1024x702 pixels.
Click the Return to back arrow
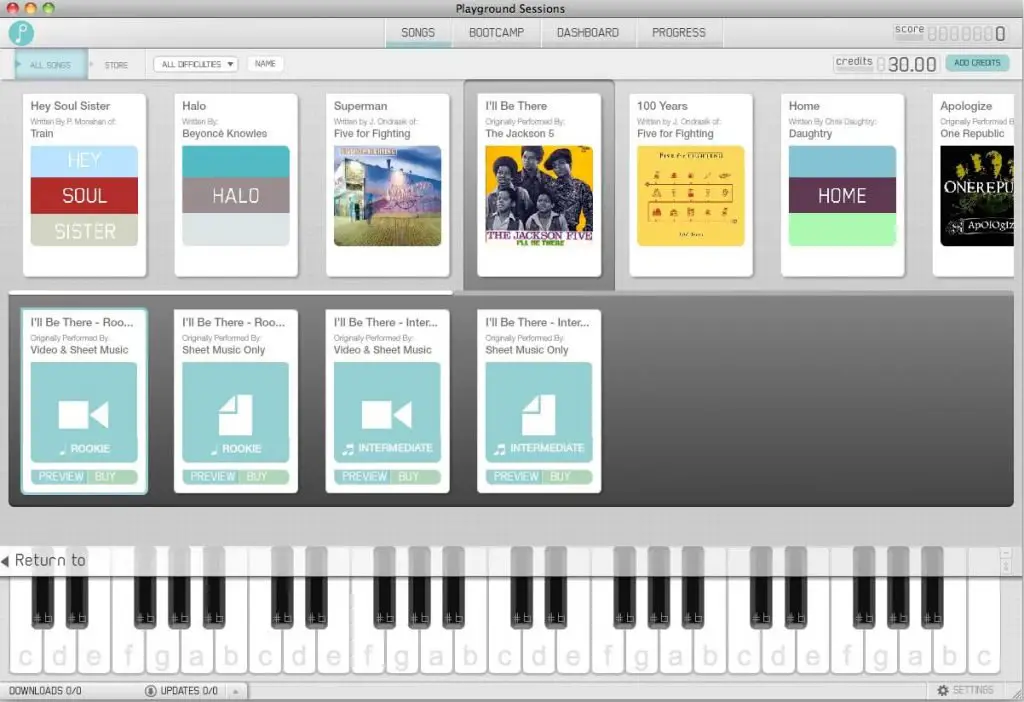(x=5, y=561)
